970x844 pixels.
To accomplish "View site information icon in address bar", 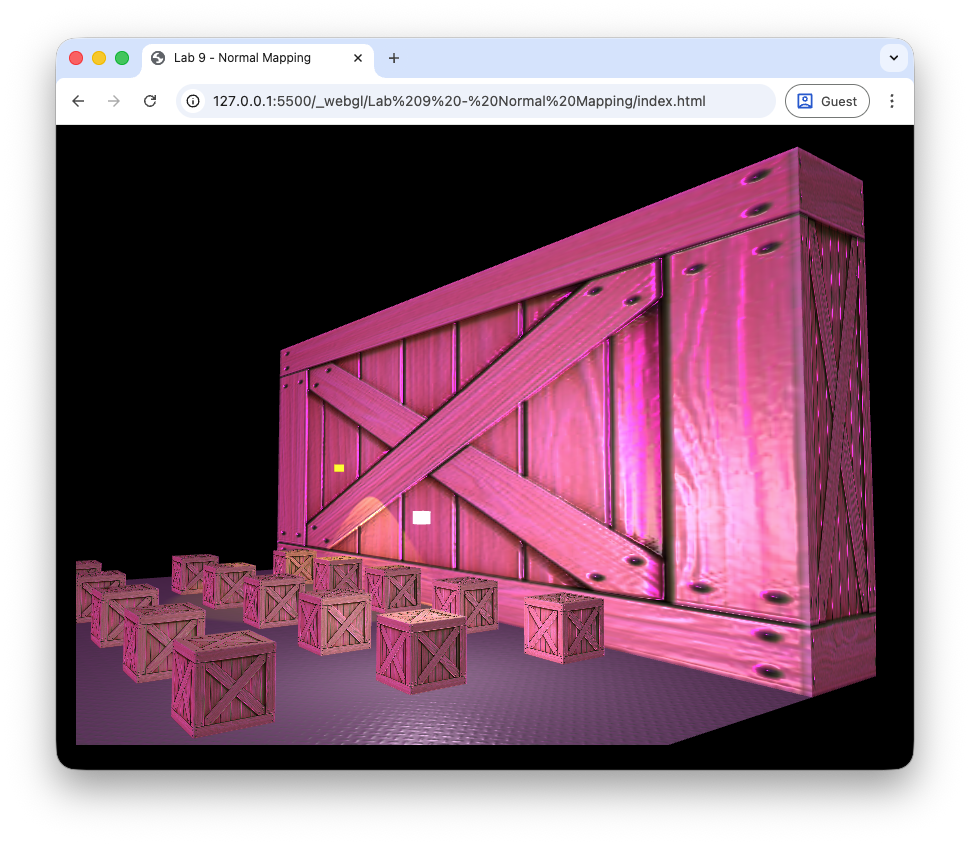I will click(x=194, y=101).
